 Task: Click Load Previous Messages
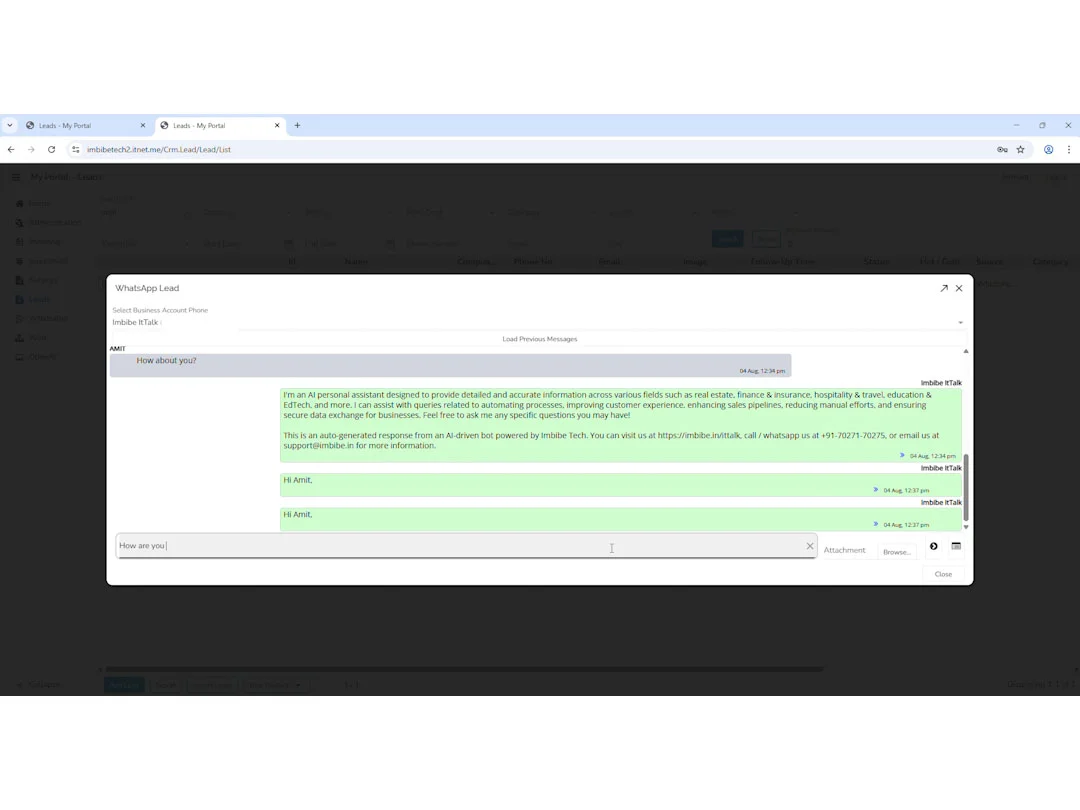[x=540, y=339]
